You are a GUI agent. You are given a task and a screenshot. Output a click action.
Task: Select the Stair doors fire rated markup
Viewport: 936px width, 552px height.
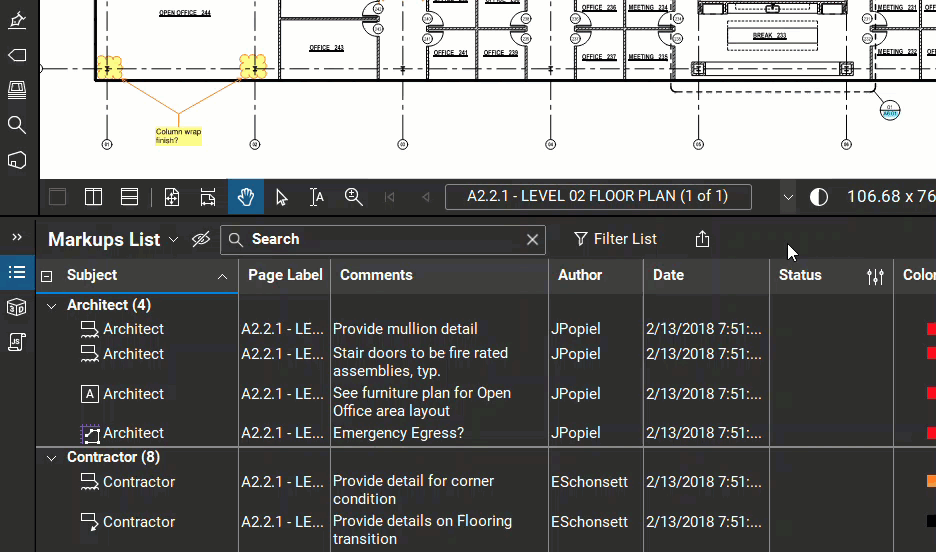[x=486, y=362]
